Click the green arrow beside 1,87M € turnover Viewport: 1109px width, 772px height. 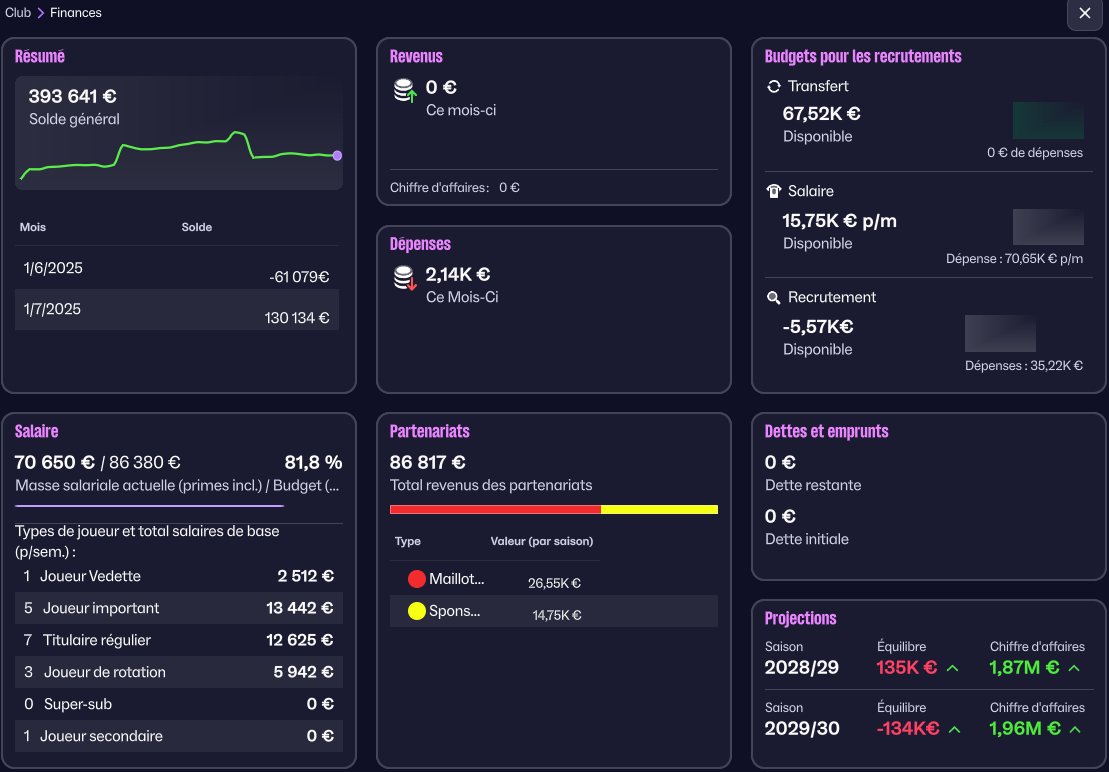pos(1074,668)
